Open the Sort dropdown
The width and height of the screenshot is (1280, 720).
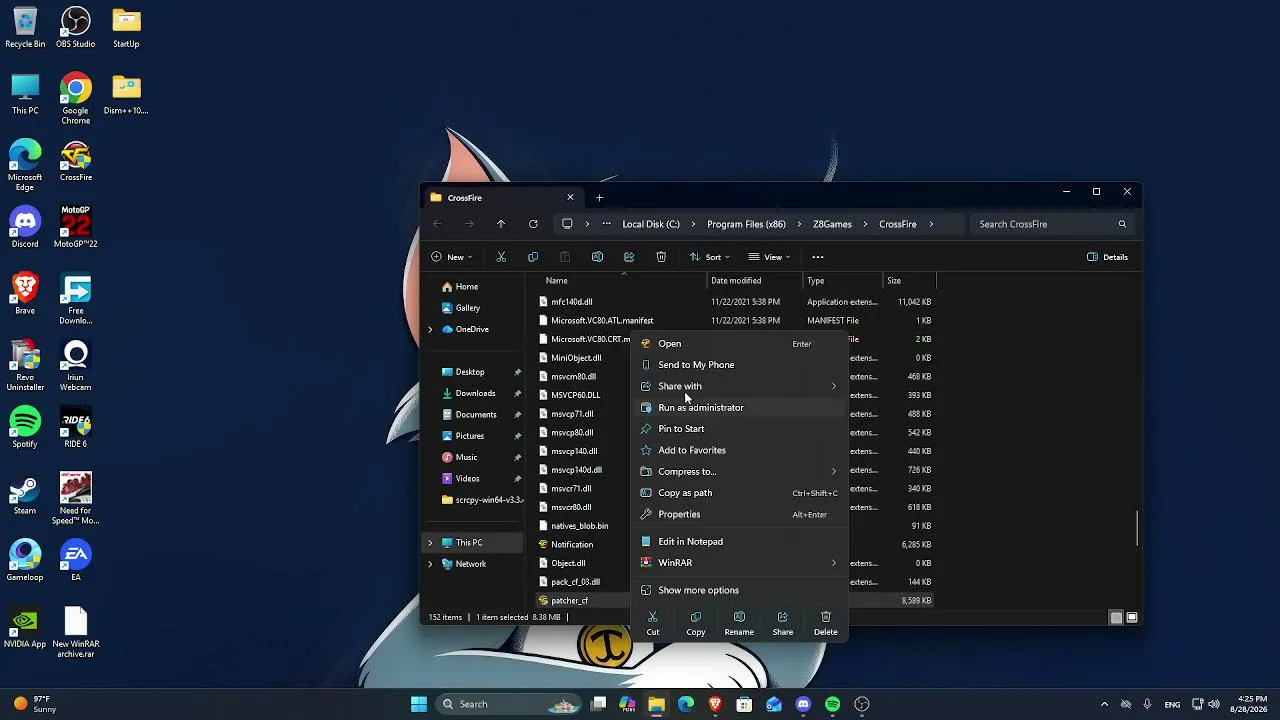[x=710, y=257]
